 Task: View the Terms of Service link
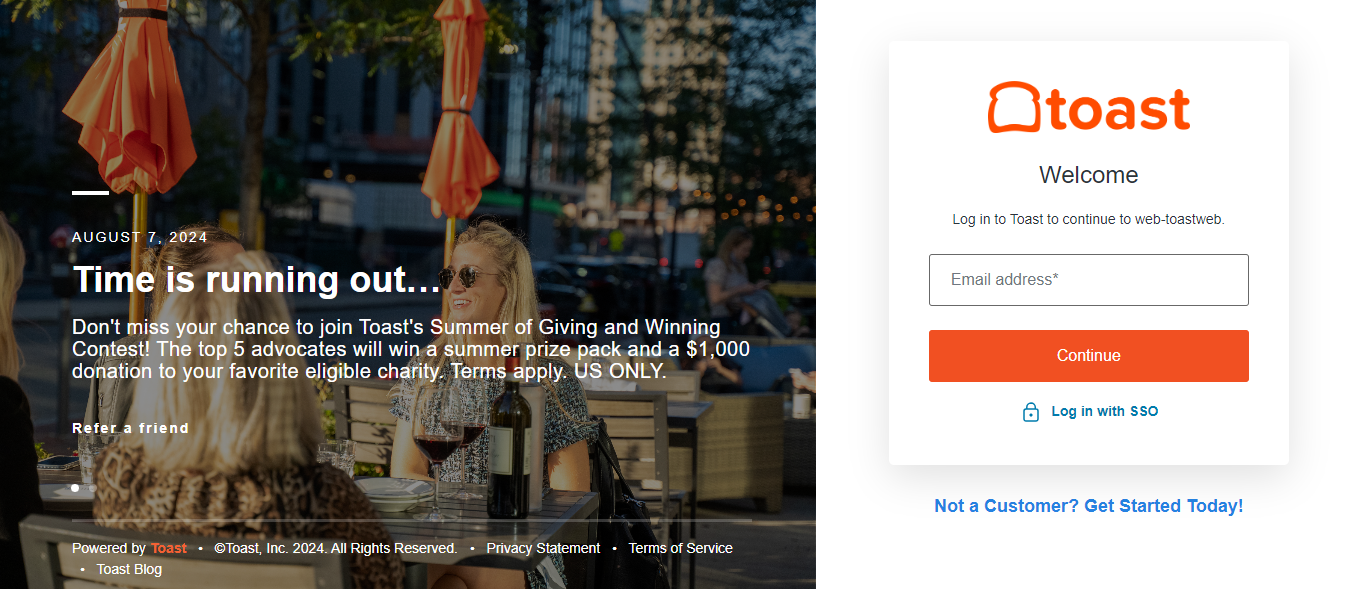point(680,548)
